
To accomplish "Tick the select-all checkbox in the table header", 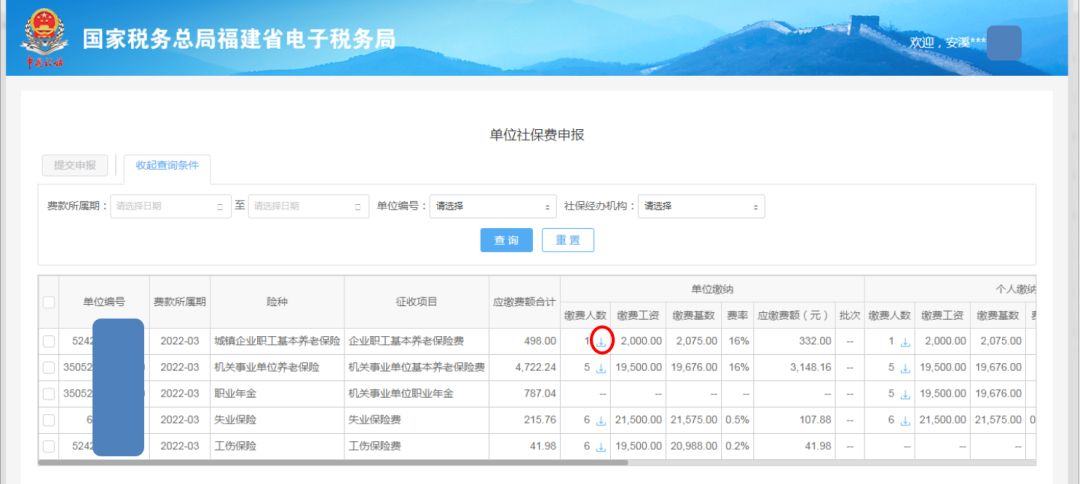I will point(49,302).
